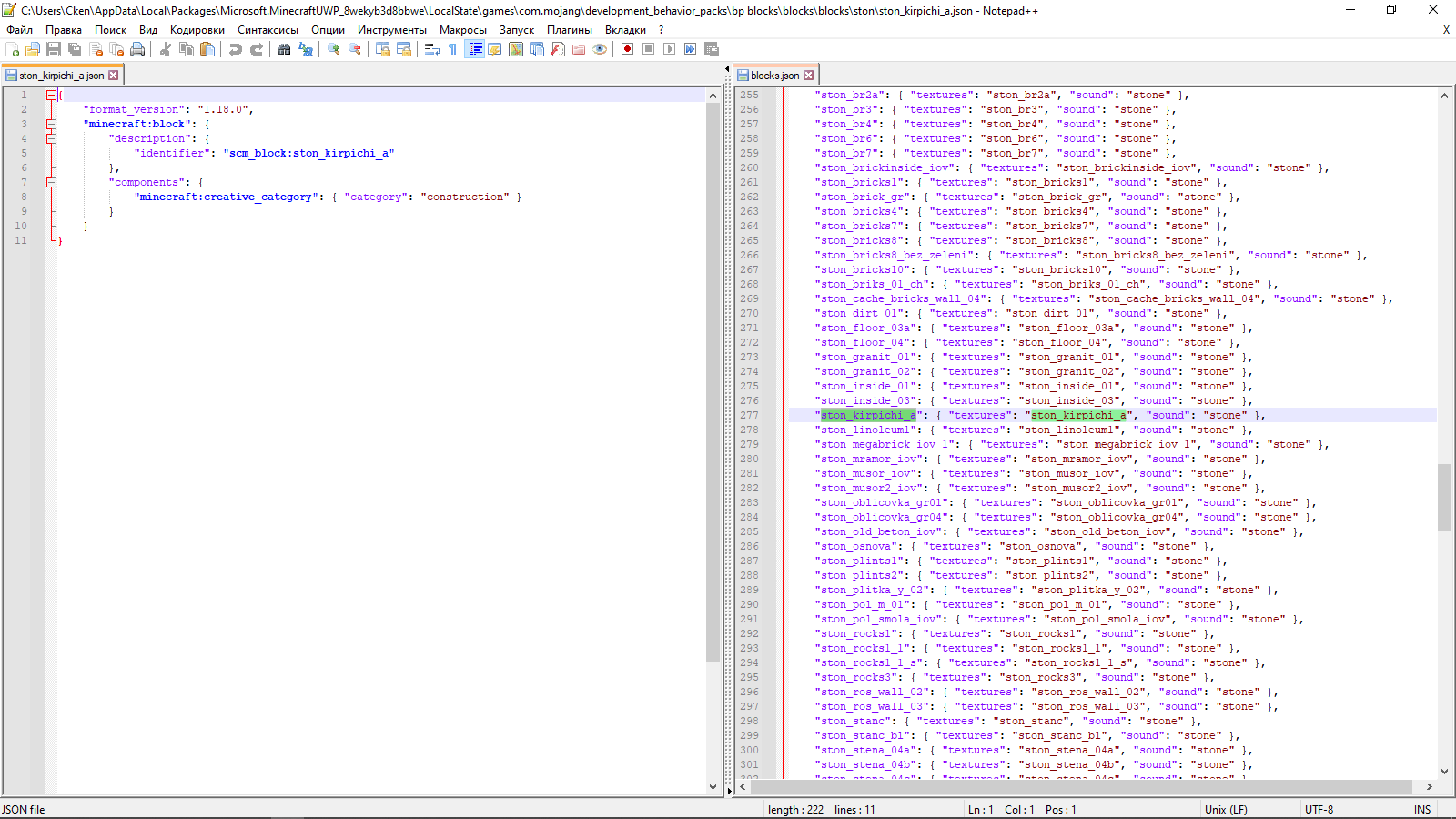Click the Undo arrow icon
This screenshot has width=1456, height=819.
click(x=236, y=49)
